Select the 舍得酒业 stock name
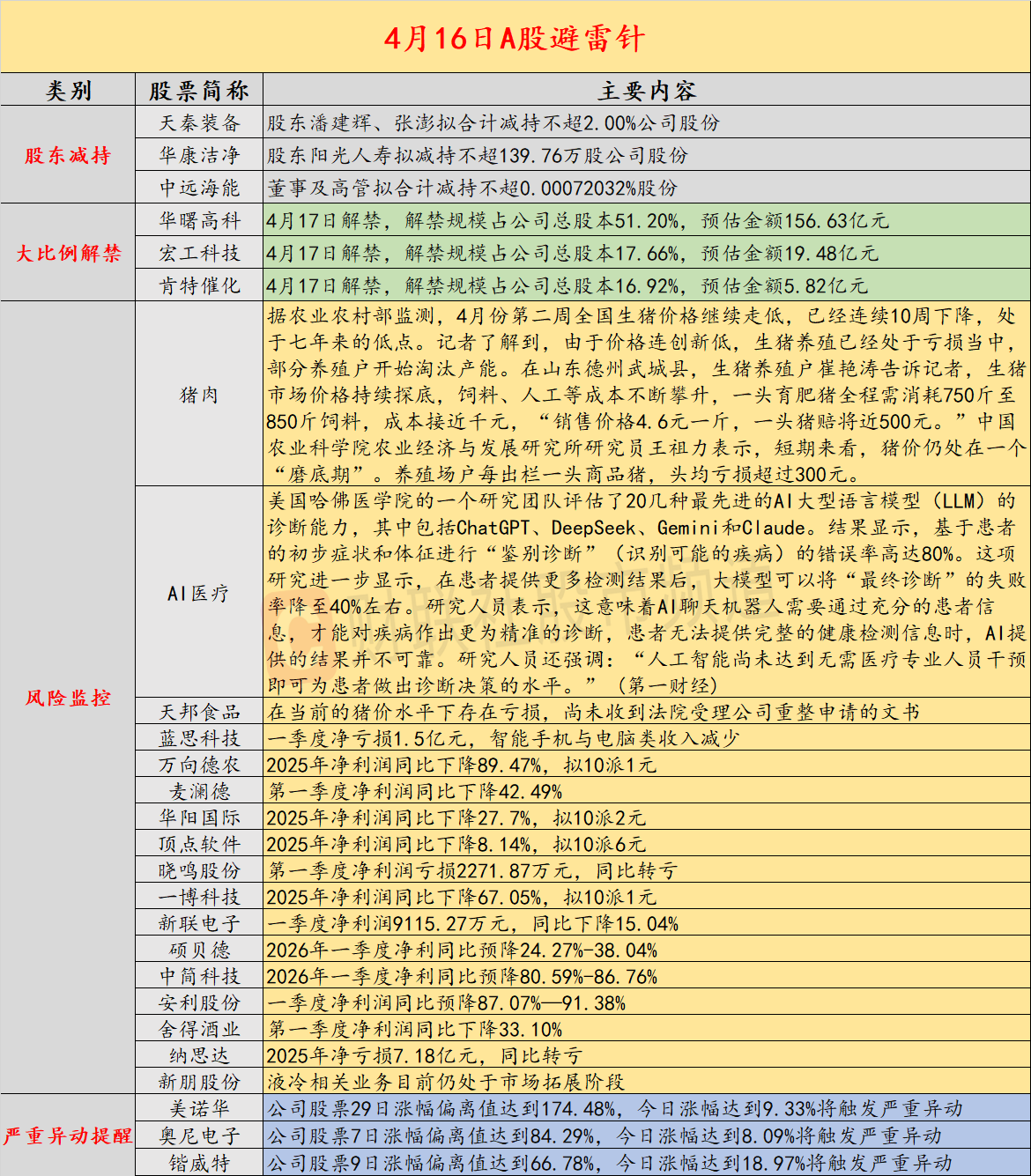Screen dimensions: 1031x1176 click(x=199, y=1027)
